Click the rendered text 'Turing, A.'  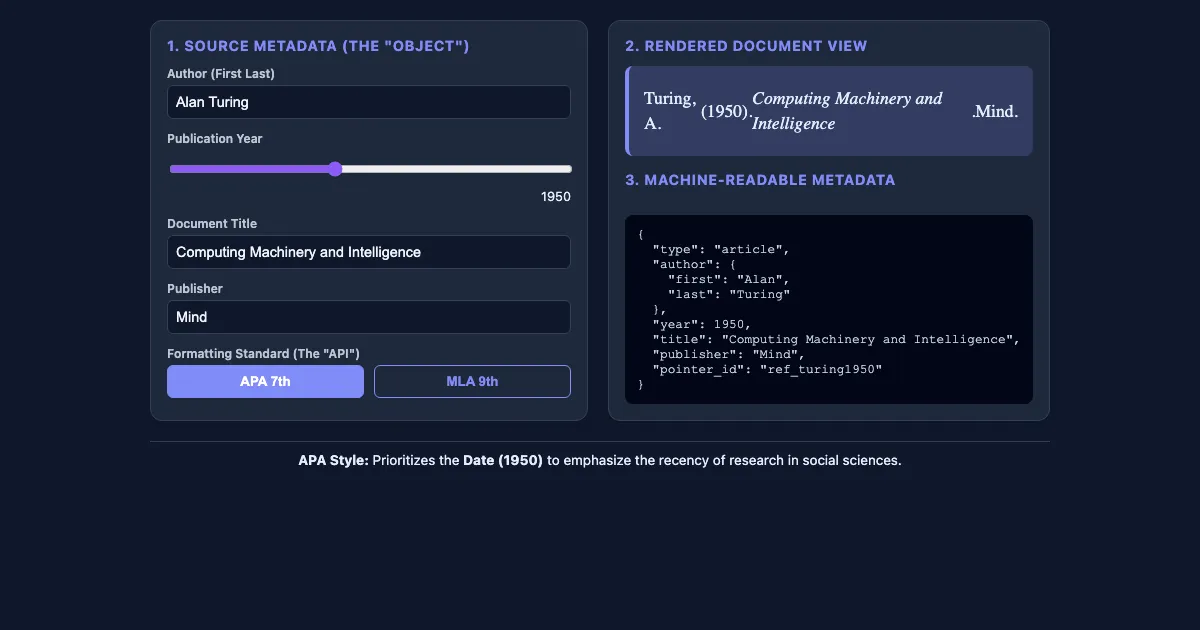coord(670,111)
